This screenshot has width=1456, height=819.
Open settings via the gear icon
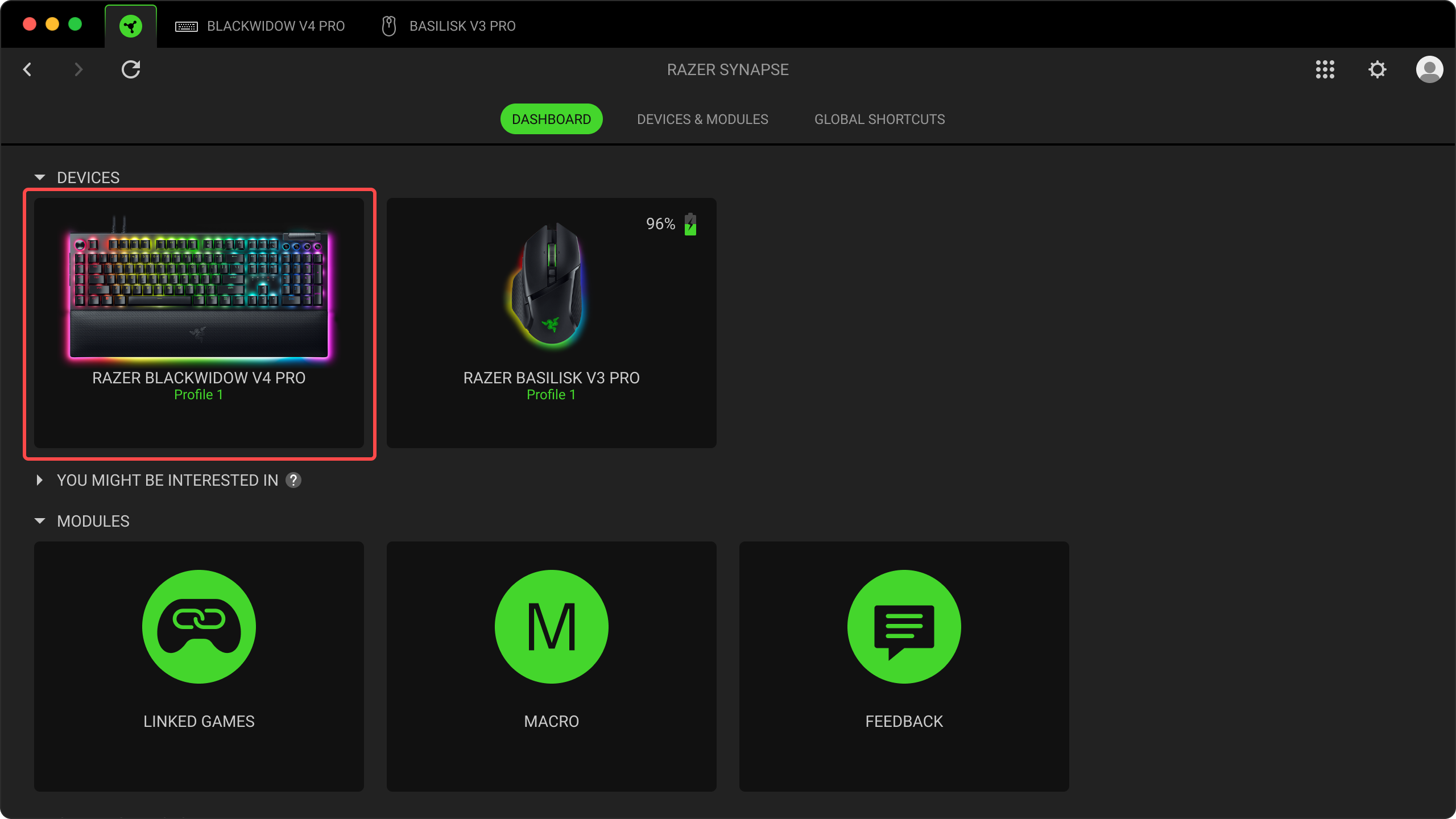[x=1377, y=69]
